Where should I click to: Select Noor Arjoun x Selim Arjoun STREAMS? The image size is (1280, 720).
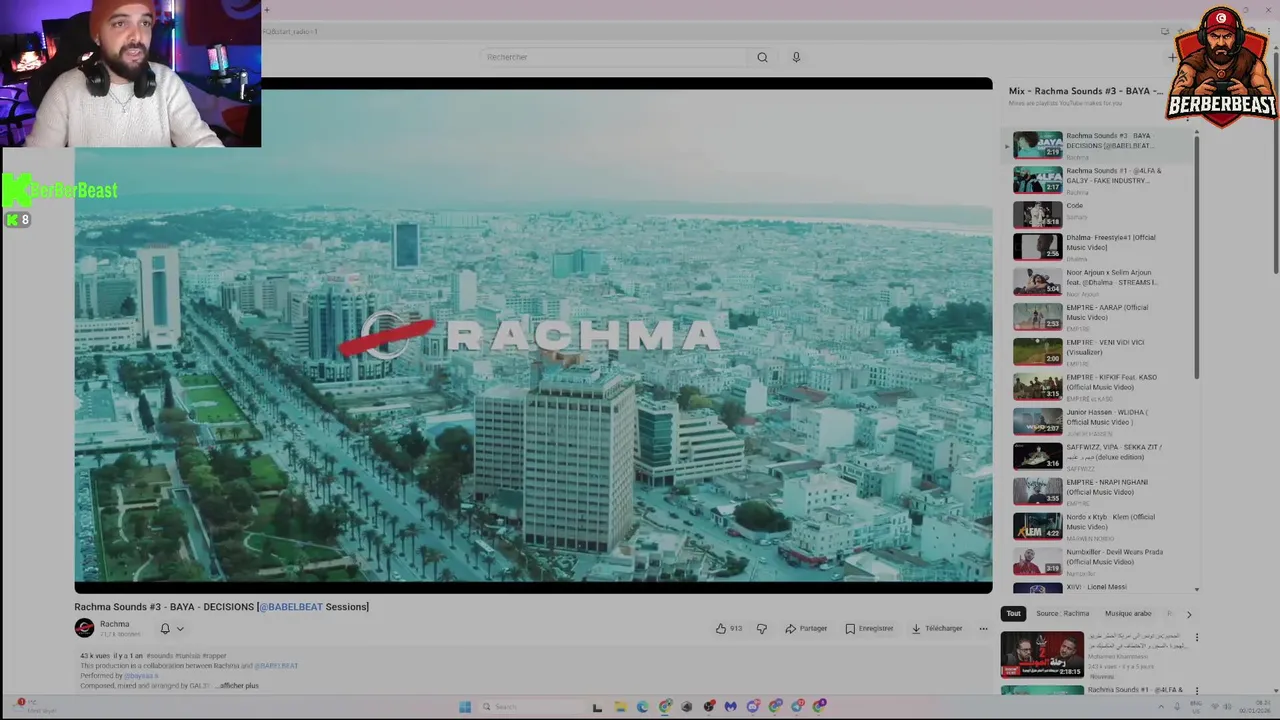coord(1100,282)
